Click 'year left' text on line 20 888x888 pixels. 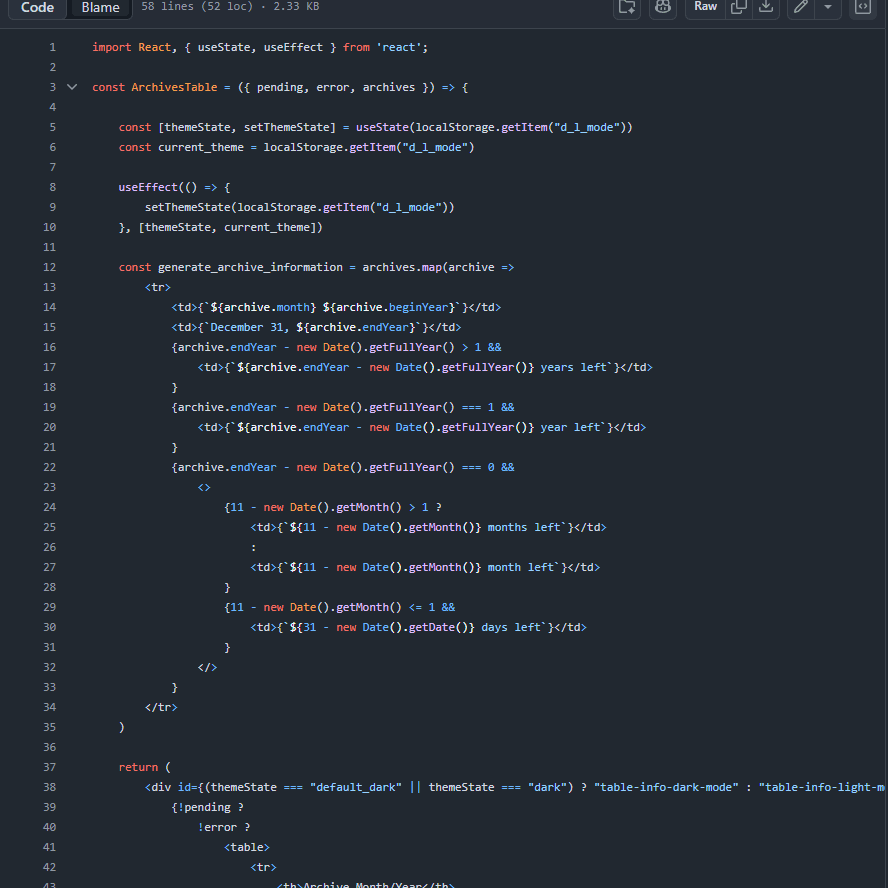pyautogui.click(x=570, y=428)
